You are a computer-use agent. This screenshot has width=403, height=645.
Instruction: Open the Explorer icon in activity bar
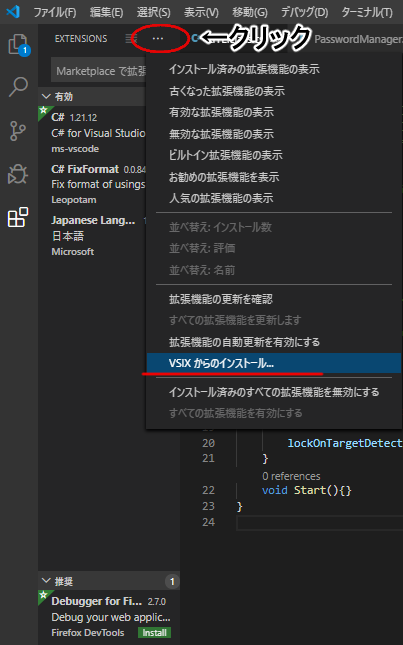[19, 44]
